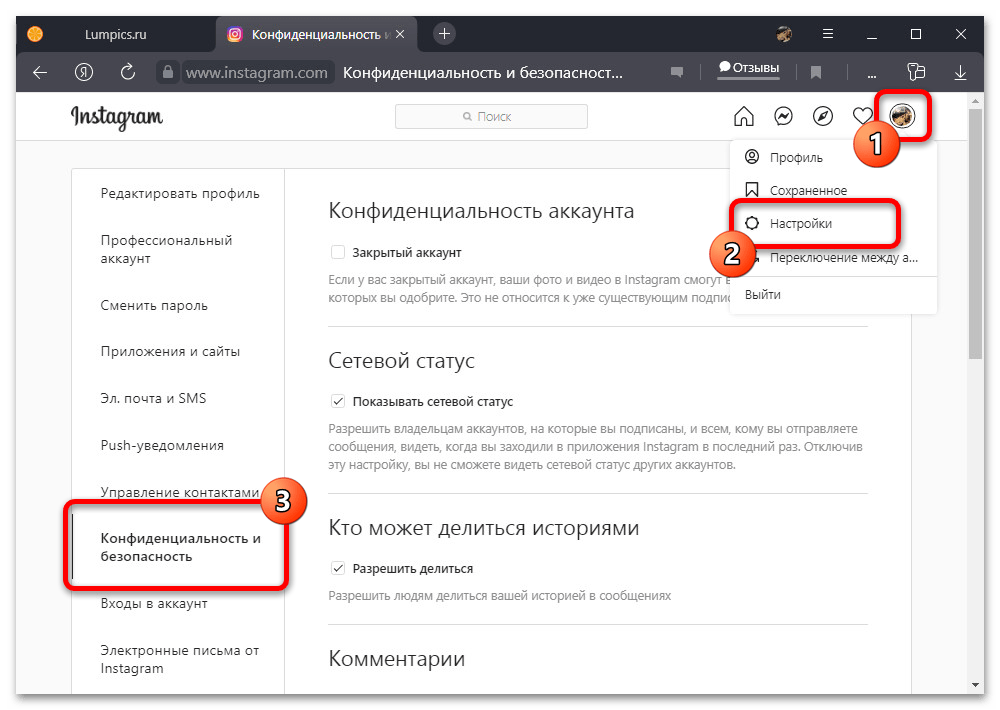Open Приложения и сайты section
Viewport: 1000px width, 710px height.
click(x=170, y=351)
